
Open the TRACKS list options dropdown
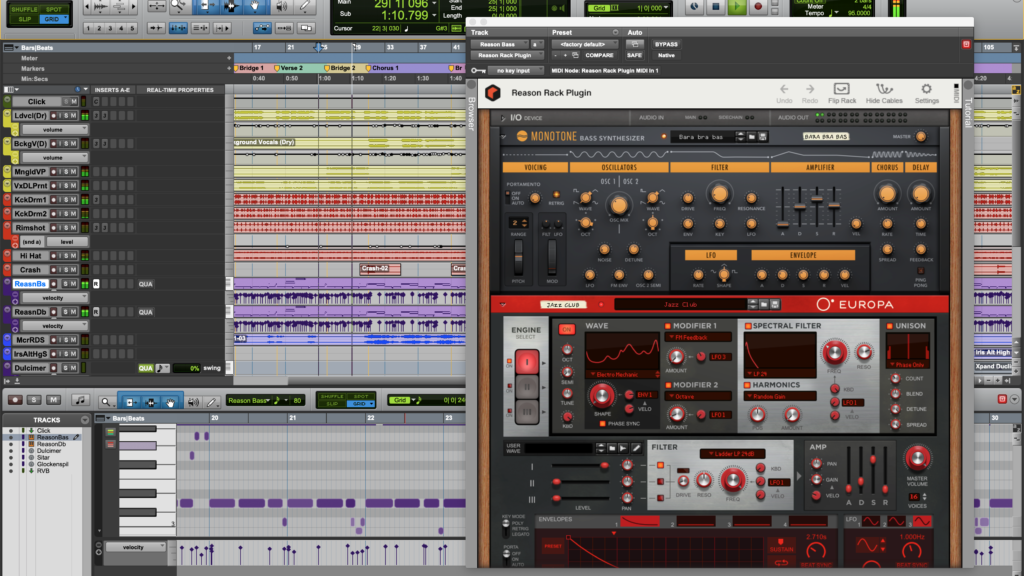[x=85, y=420]
